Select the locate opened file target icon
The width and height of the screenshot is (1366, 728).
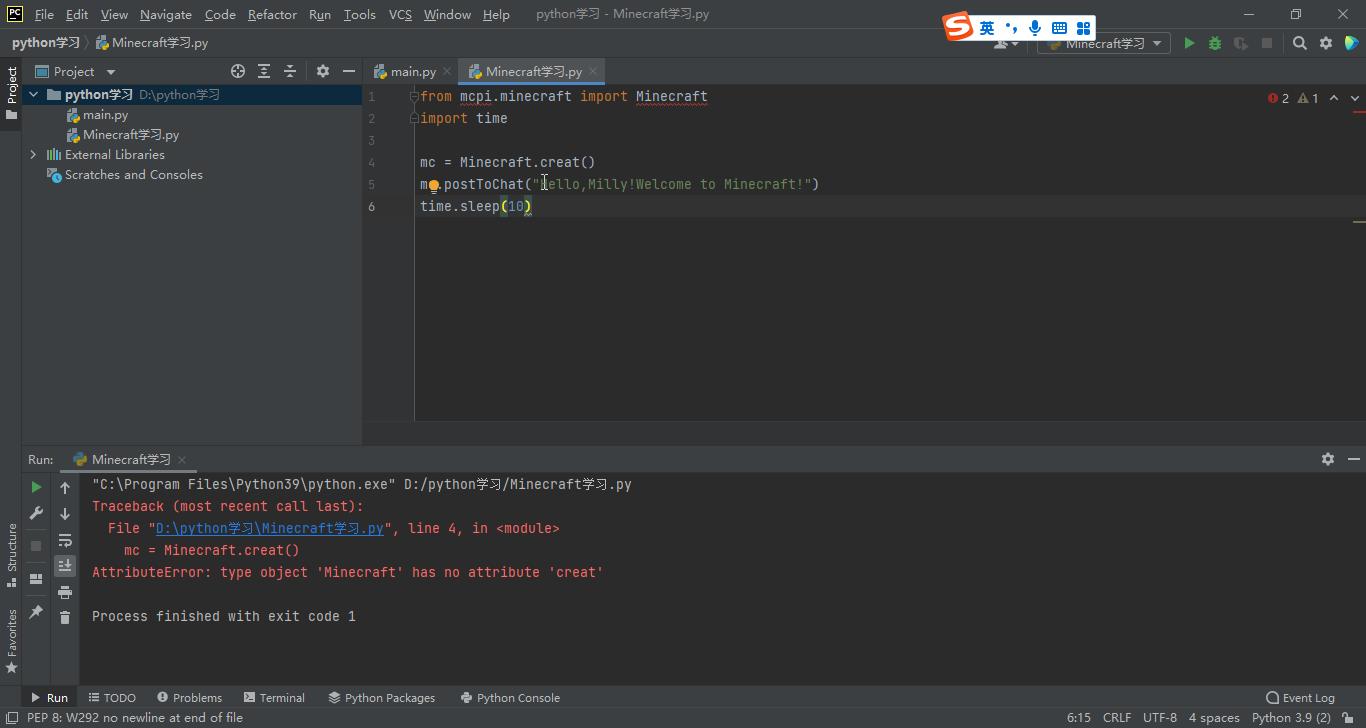238,71
